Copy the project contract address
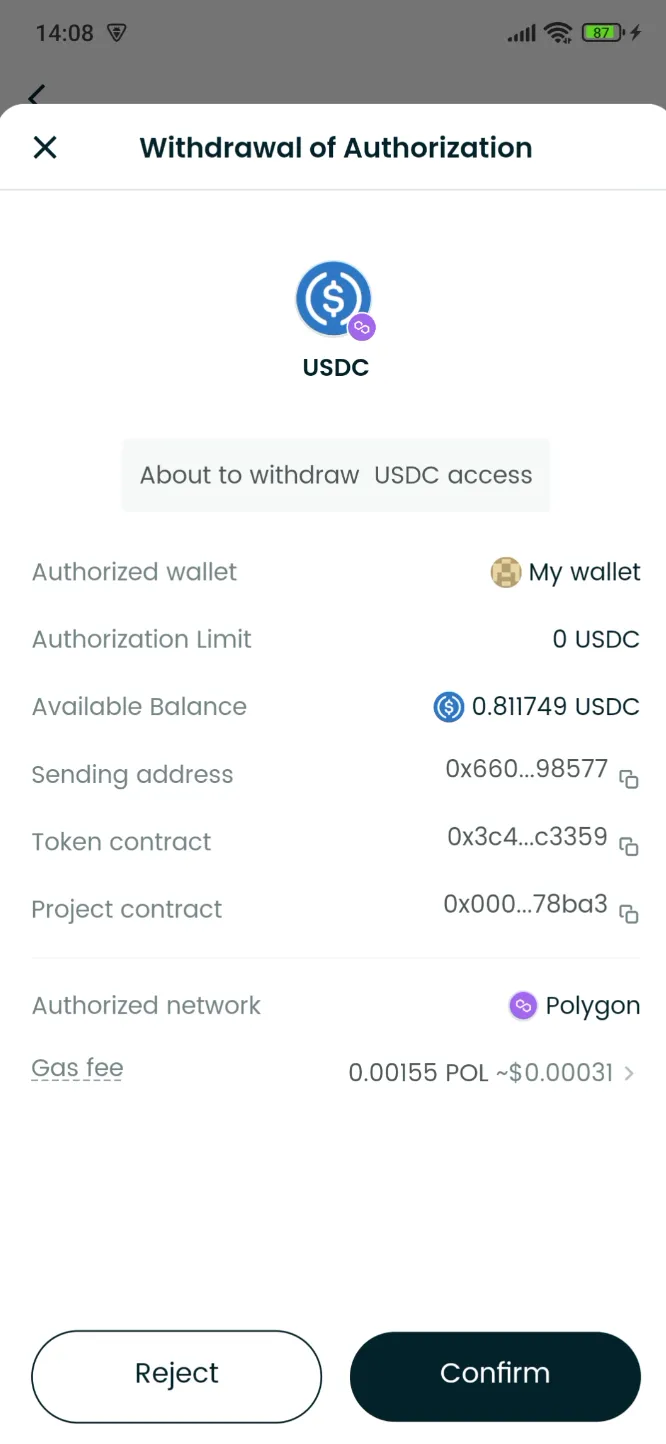The width and height of the screenshot is (666, 1444). (629, 915)
